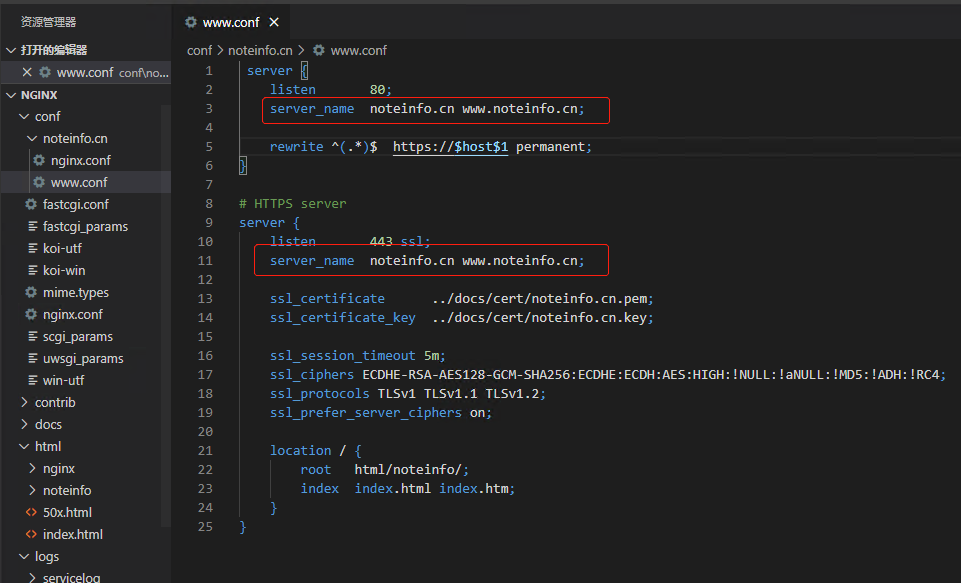
Task: Click 50x.html HTML file icon
Action: click(x=31, y=512)
